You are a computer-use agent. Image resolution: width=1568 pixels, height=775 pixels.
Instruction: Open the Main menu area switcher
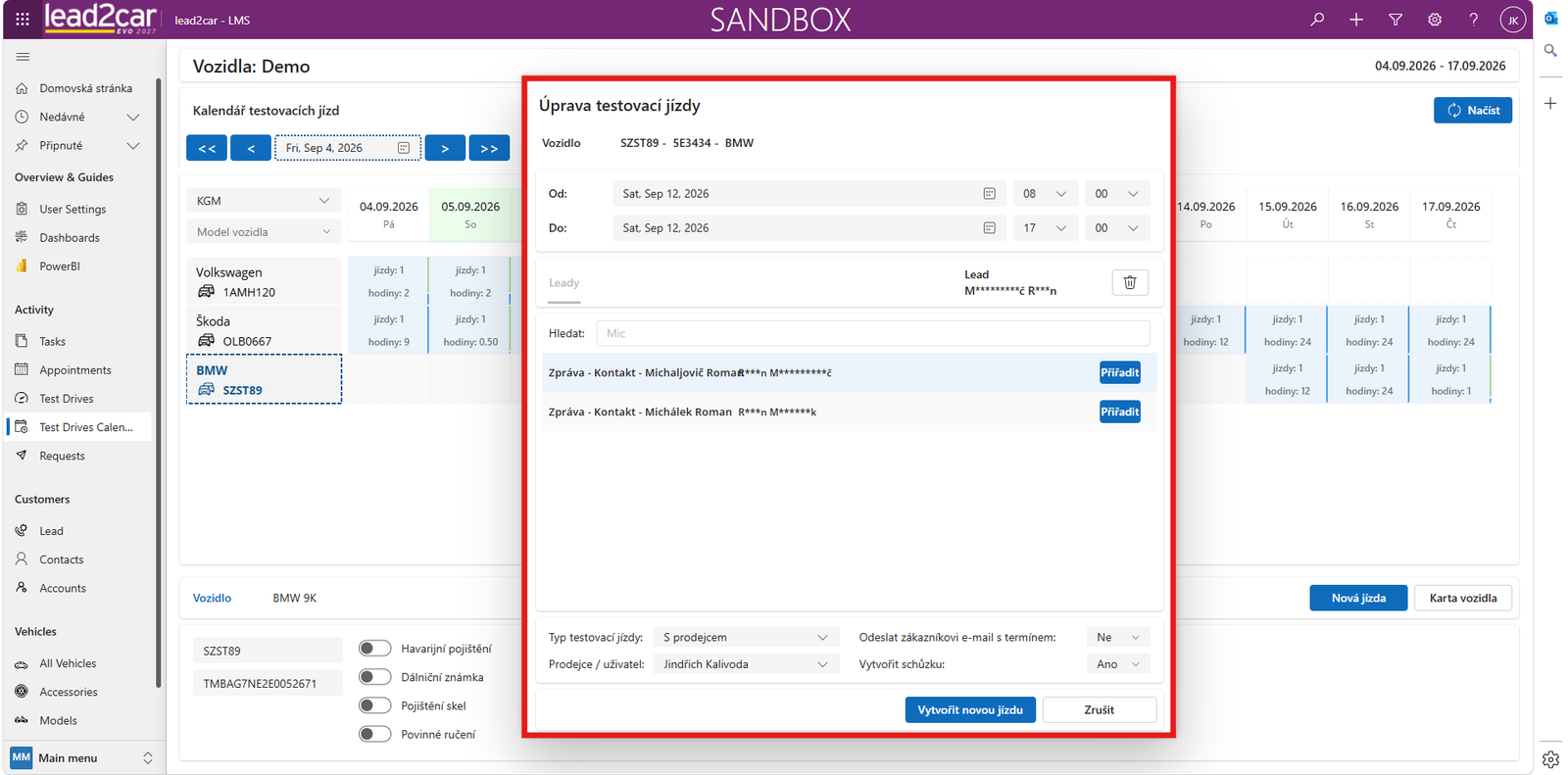[x=82, y=757]
